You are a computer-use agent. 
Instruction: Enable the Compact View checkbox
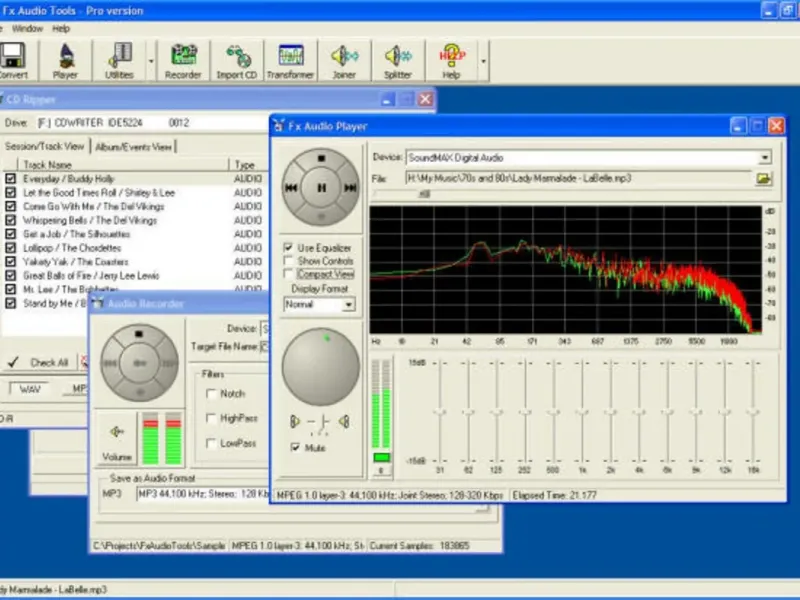(288, 274)
